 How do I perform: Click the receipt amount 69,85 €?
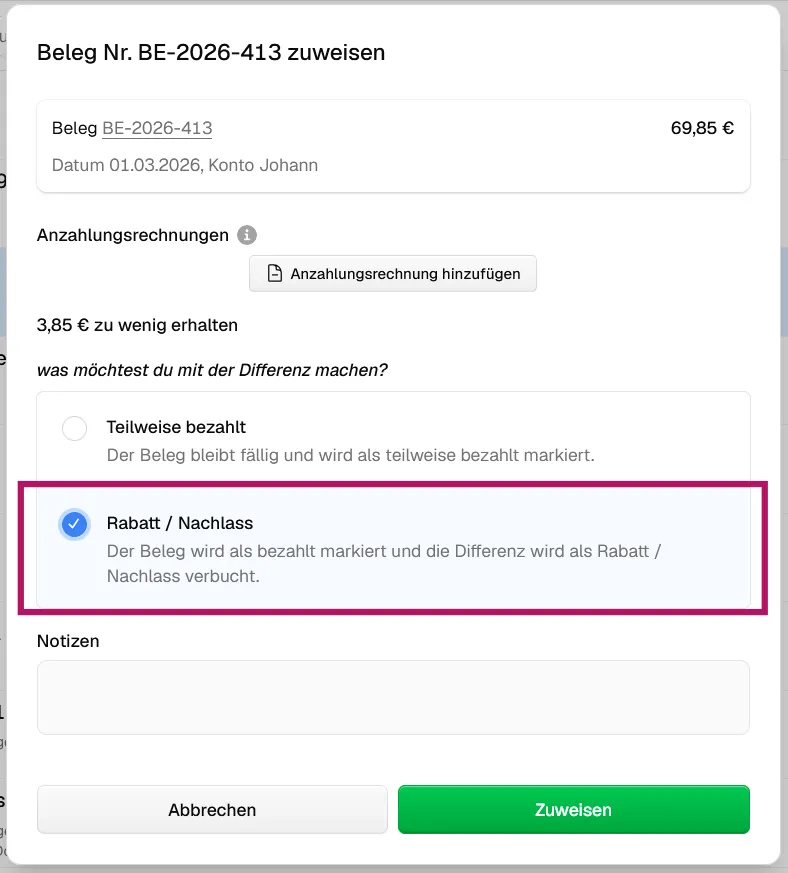point(702,128)
